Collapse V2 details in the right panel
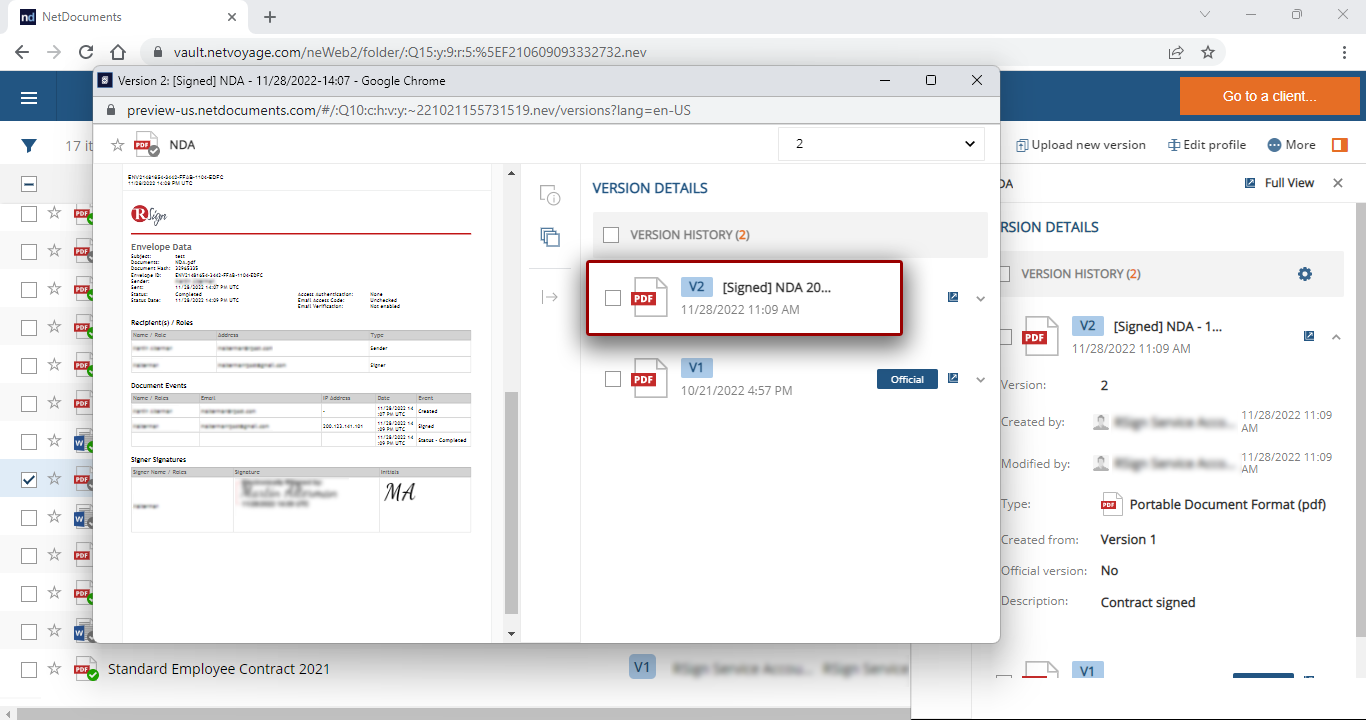 (1336, 337)
